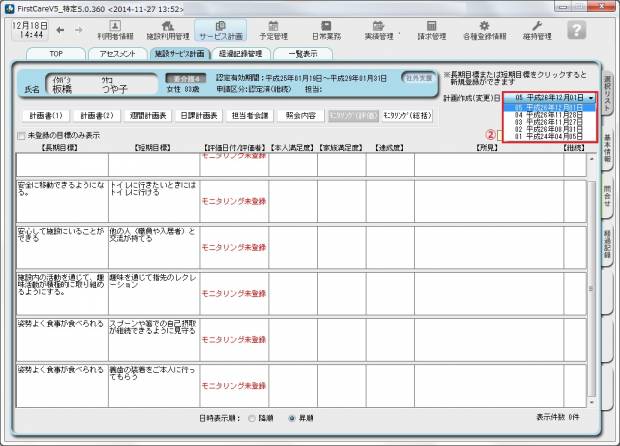Image resolution: width=620 pixels, height=446 pixels.
Task: Enable 未登録の目標のみ表示 checkbox
Action: 21,135
